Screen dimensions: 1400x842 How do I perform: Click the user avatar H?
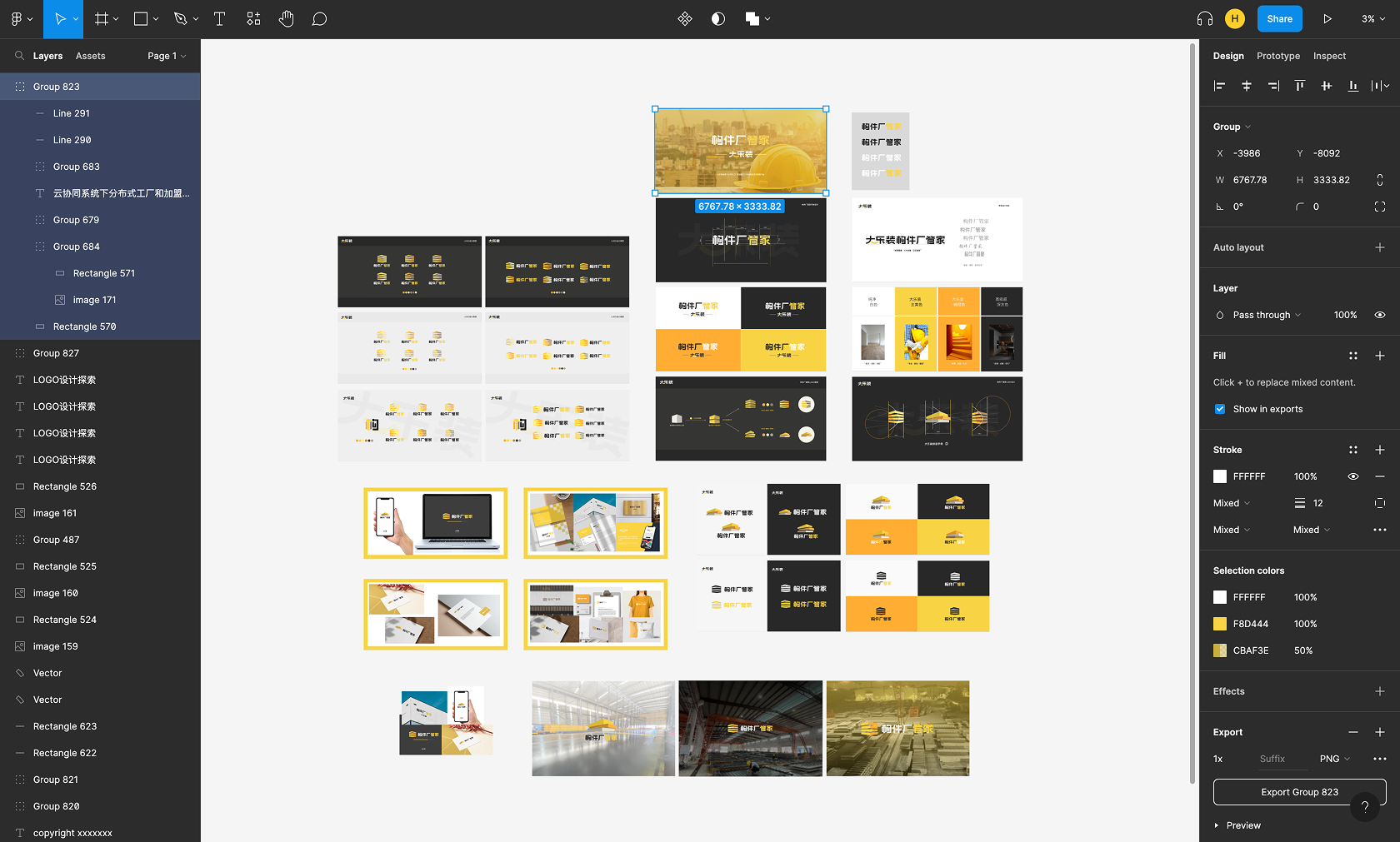click(1235, 19)
